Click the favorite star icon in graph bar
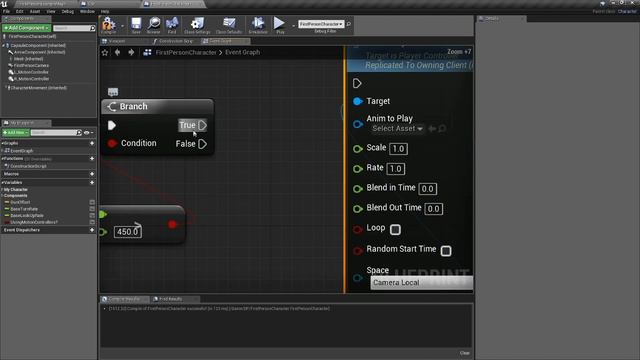Viewport: 640px width, 360px height. tap(105, 52)
